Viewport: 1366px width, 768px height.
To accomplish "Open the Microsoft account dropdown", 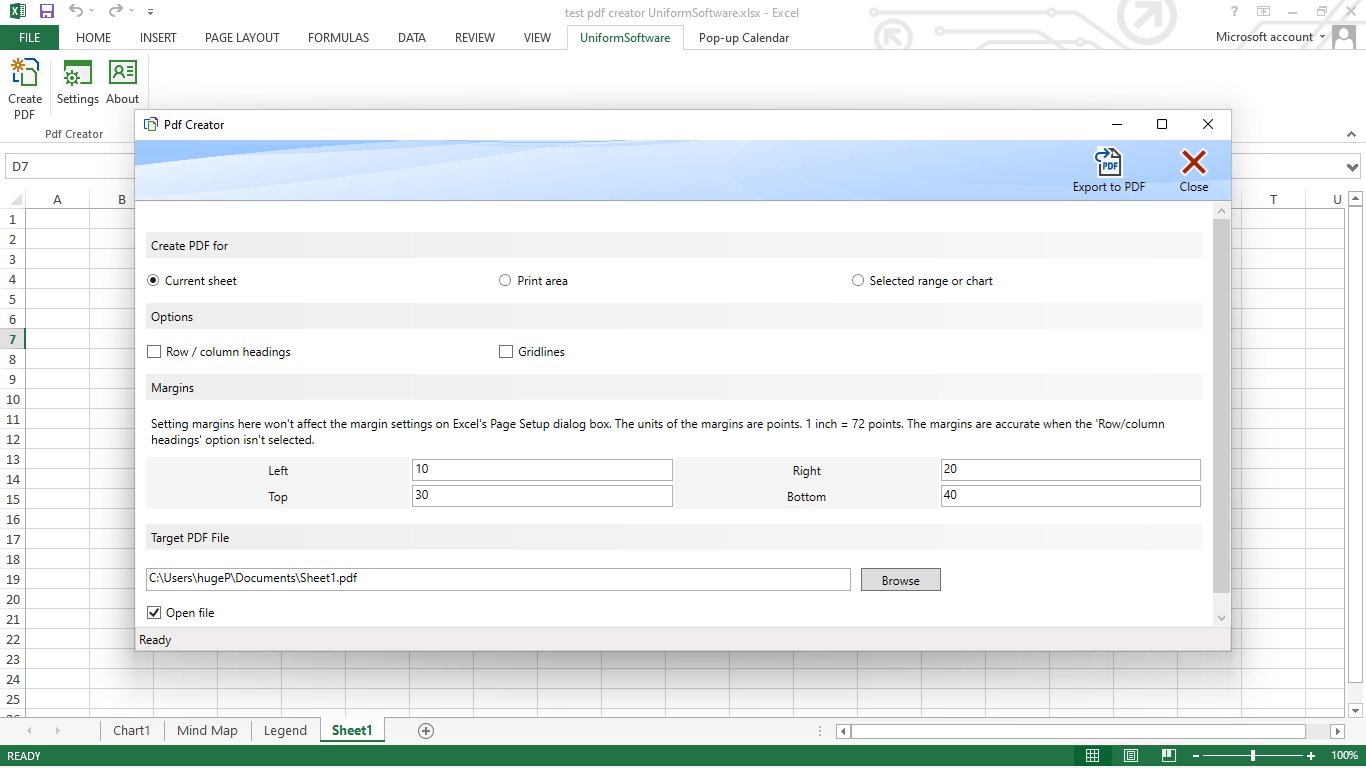I will pyautogui.click(x=1322, y=37).
